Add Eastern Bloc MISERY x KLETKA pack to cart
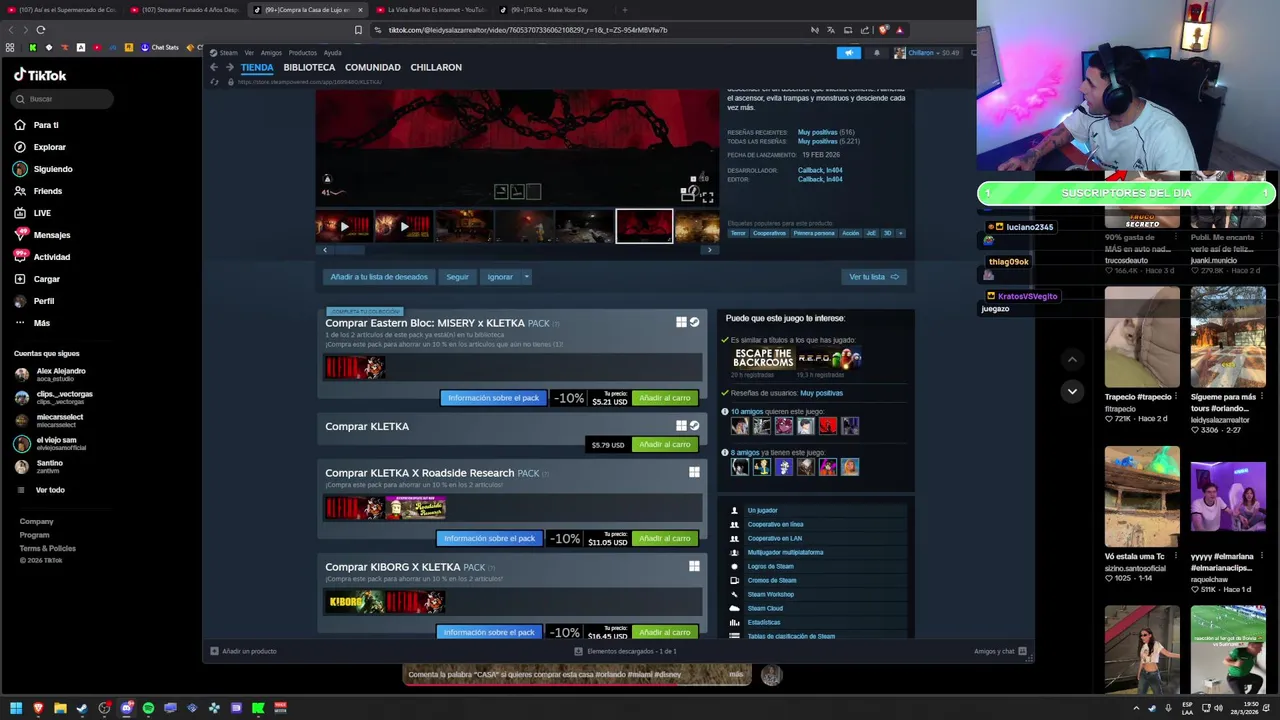 click(665, 398)
